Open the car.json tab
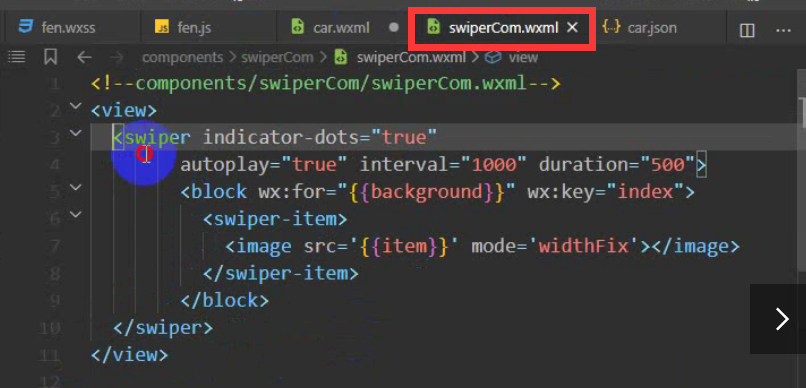 point(651,28)
